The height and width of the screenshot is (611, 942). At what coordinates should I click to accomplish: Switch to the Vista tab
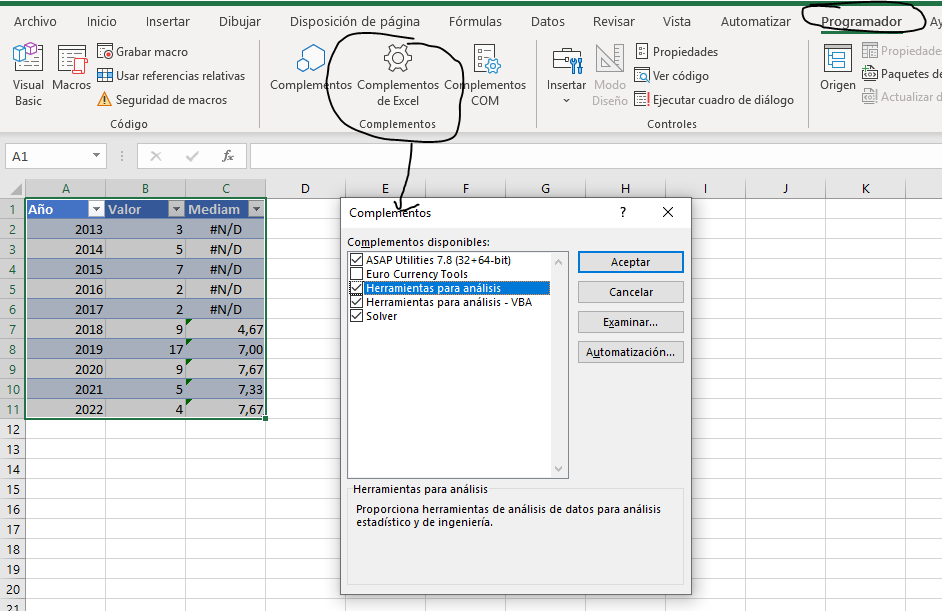point(676,22)
